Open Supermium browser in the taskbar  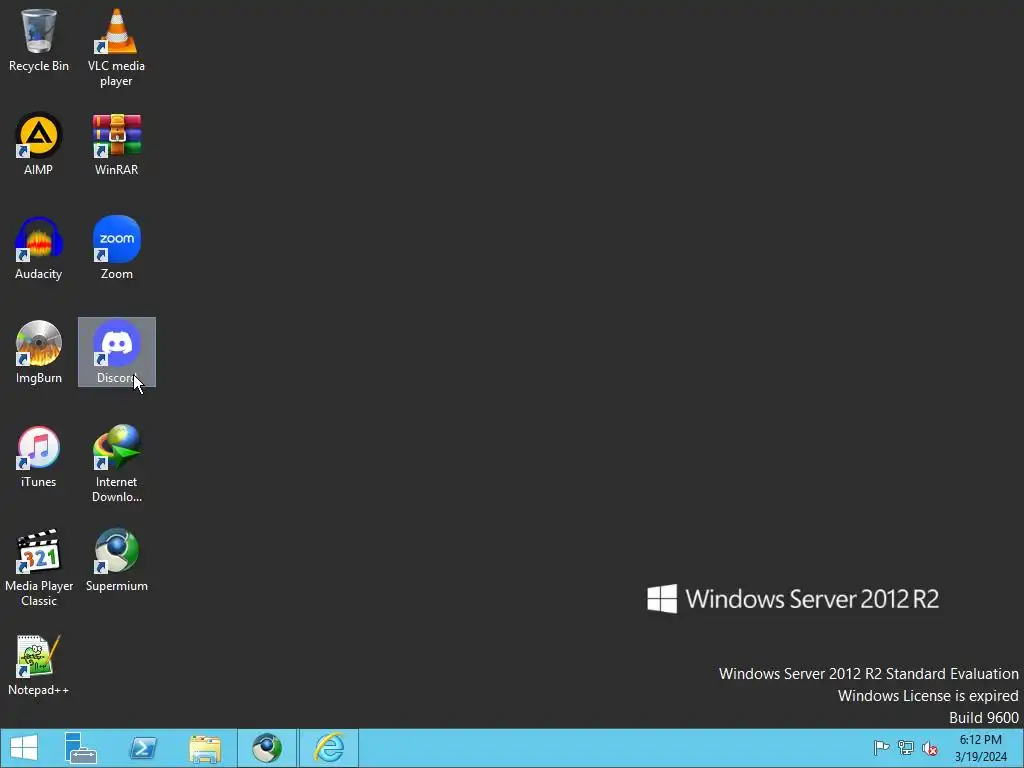pyautogui.click(x=267, y=748)
